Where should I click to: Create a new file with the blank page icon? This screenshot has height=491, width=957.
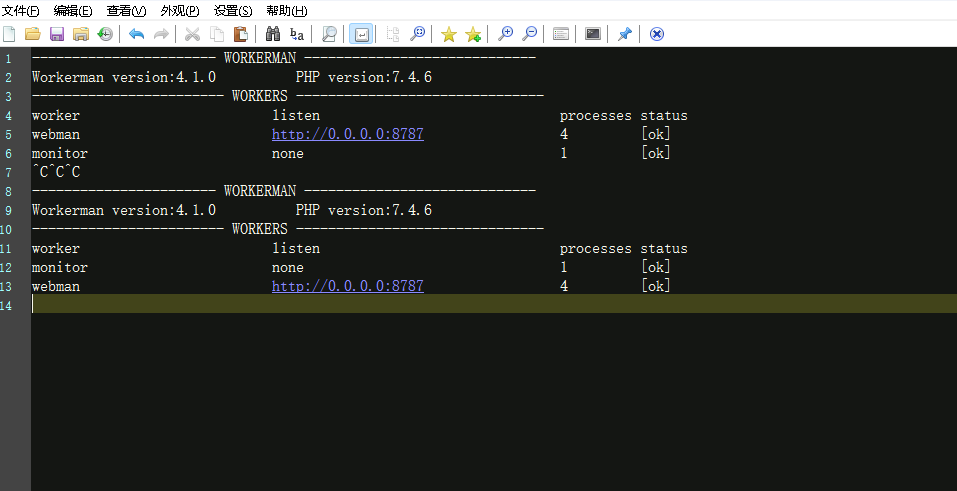pos(9,34)
